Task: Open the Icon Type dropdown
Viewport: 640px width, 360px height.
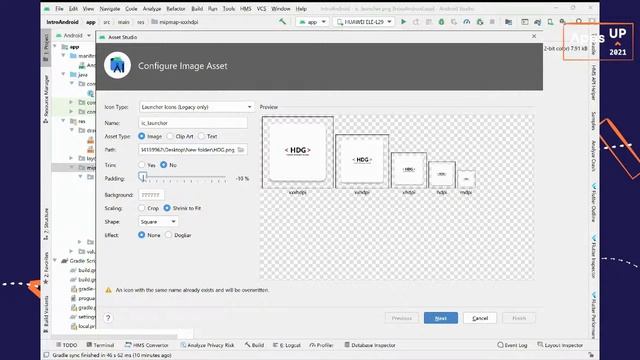Action: [x=196, y=107]
